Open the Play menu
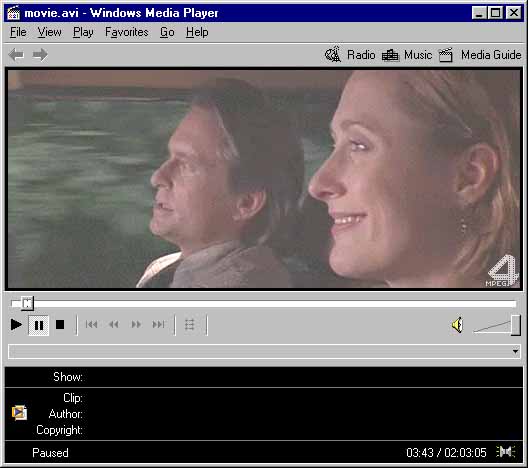This screenshot has width=528, height=468. point(83,32)
